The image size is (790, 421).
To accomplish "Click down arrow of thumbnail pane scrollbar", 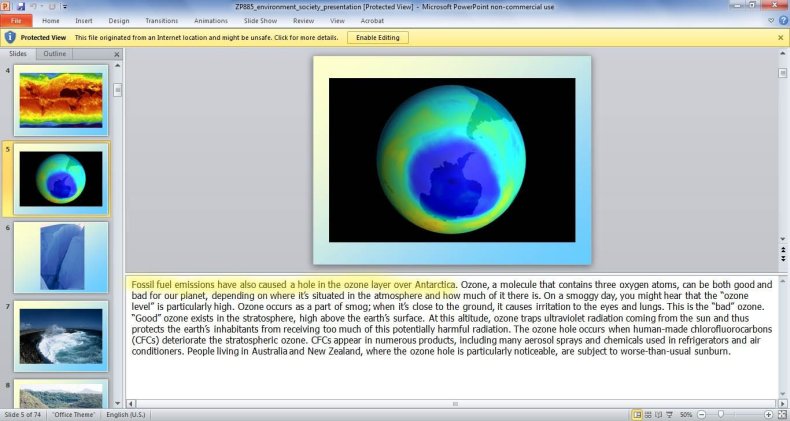I will click(118, 403).
